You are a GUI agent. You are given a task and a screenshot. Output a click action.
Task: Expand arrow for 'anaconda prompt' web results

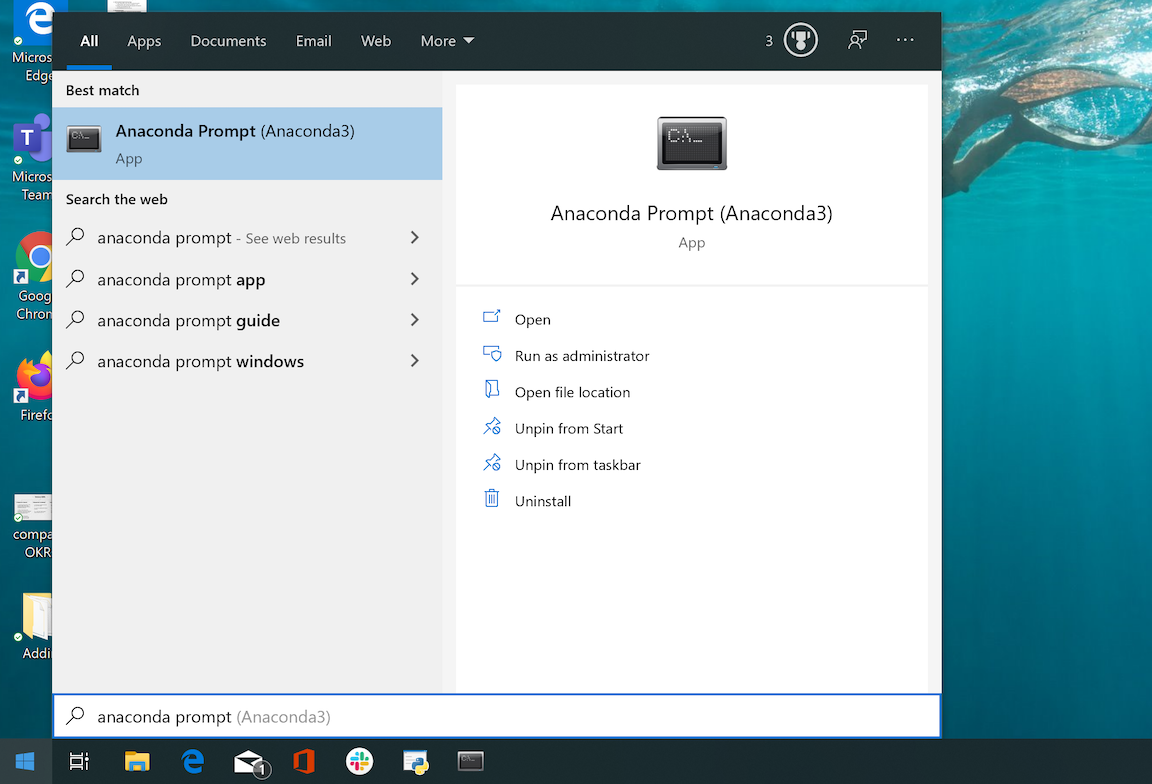(x=414, y=237)
